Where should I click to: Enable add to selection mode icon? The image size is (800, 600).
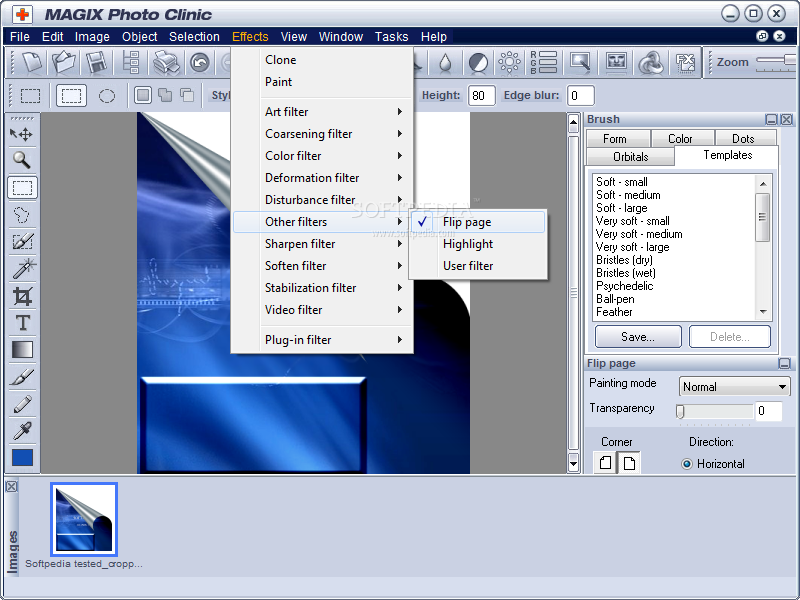click(165, 95)
